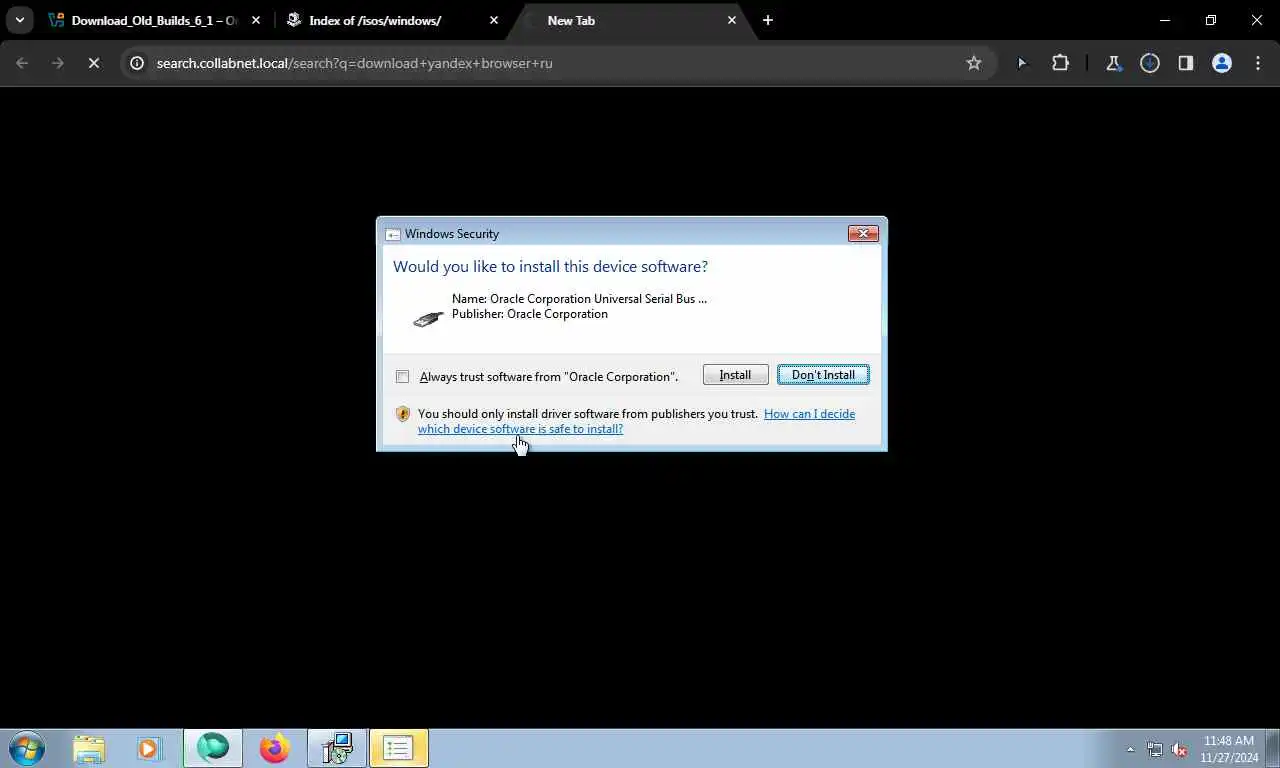Open the Windows Start menu
The height and width of the screenshot is (768, 1280).
27,748
